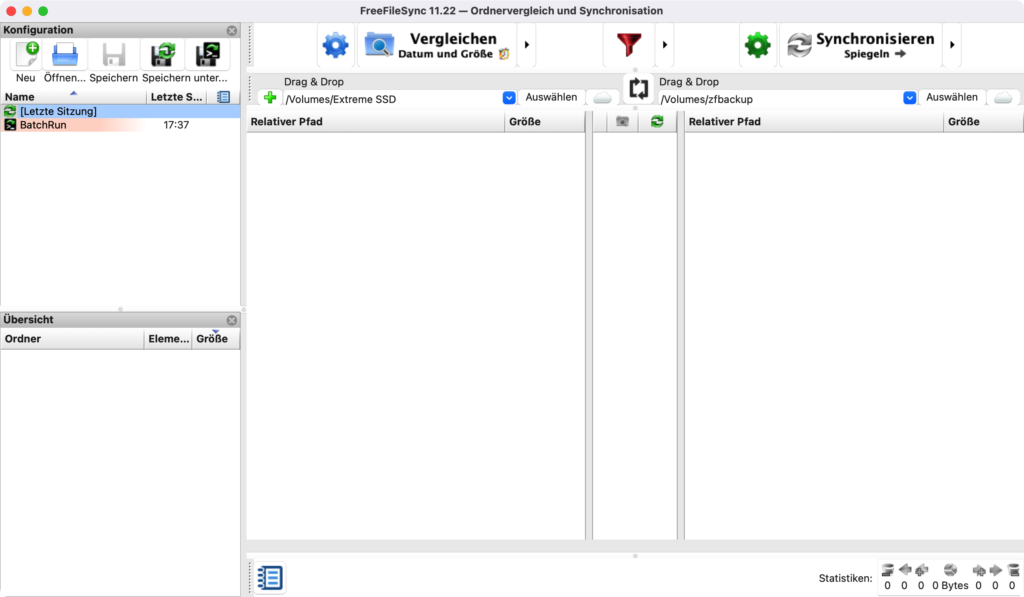This screenshot has width=1024, height=597.
Task: Select the [Letzte Sitzung] configuration
Action: click(x=120, y=111)
